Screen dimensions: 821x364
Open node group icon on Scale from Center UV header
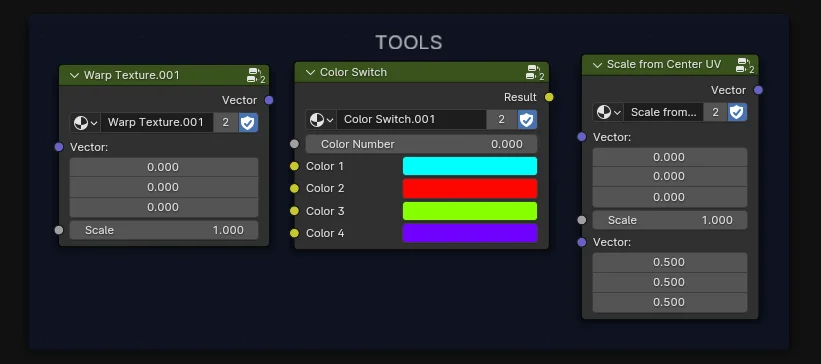tap(745, 65)
